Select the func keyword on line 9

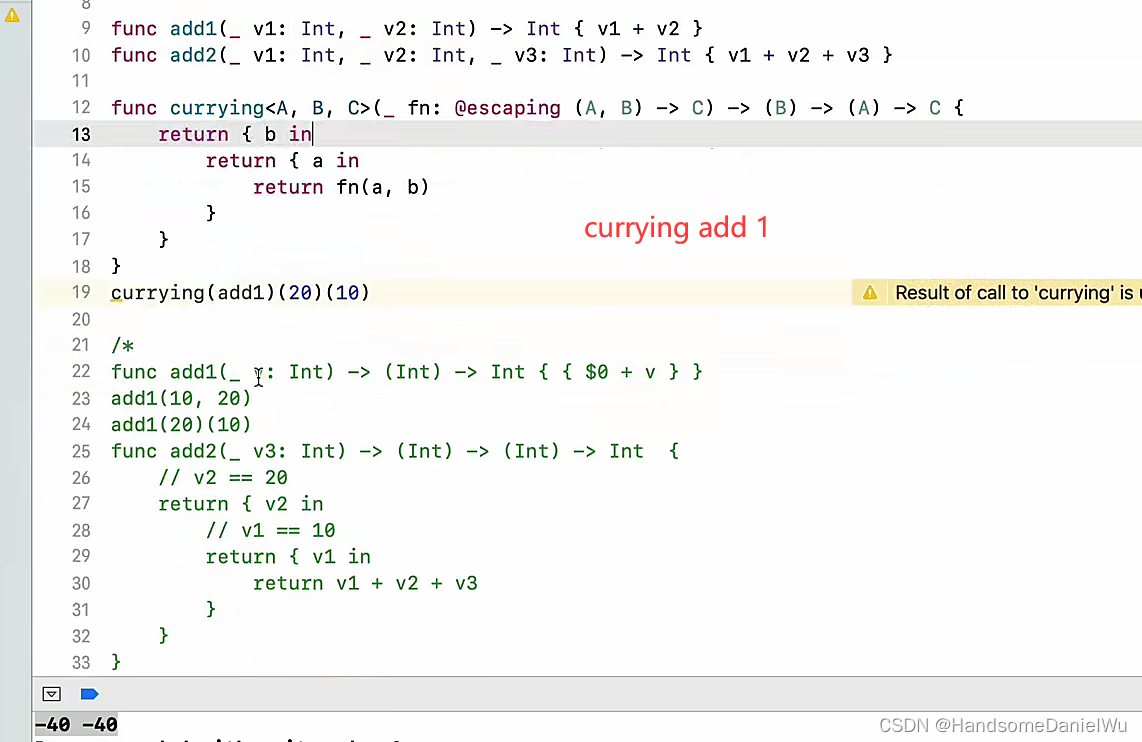[133, 28]
